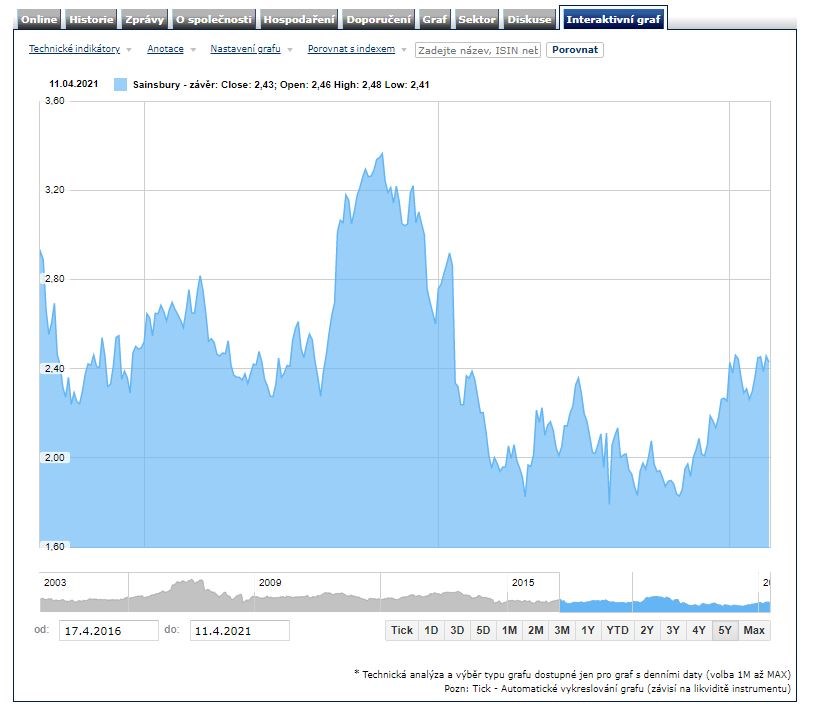Go to the Zprávy tab

tap(144, 19)
